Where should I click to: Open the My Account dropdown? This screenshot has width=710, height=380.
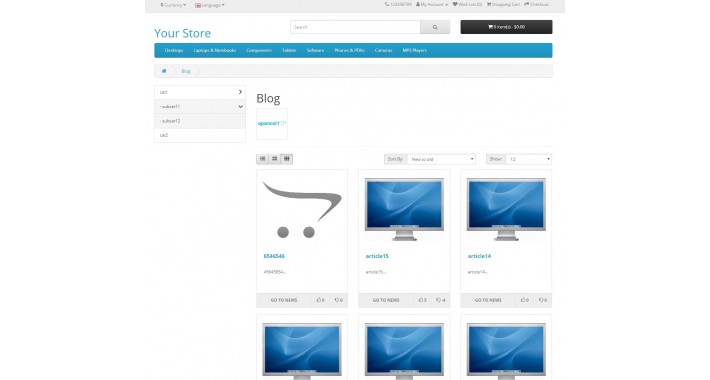tap(432, 5)
